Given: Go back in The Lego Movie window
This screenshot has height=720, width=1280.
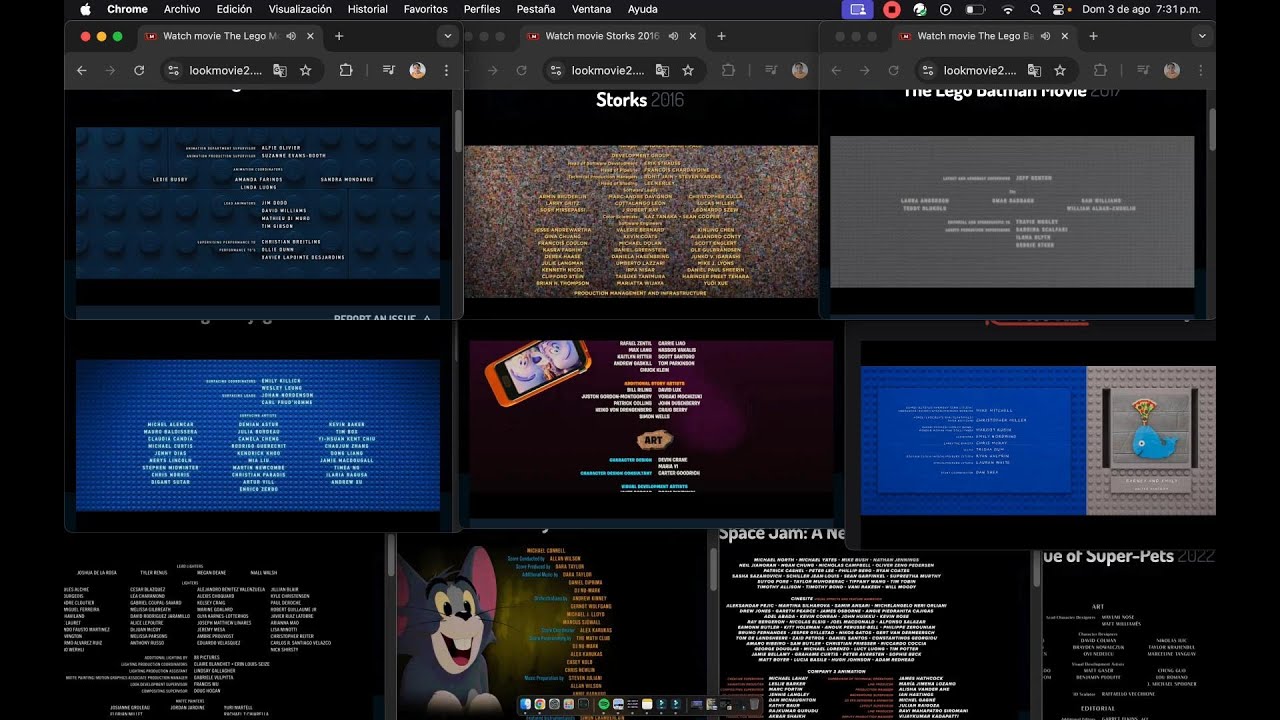Looking at the screenshot, I should click(82, 70).
